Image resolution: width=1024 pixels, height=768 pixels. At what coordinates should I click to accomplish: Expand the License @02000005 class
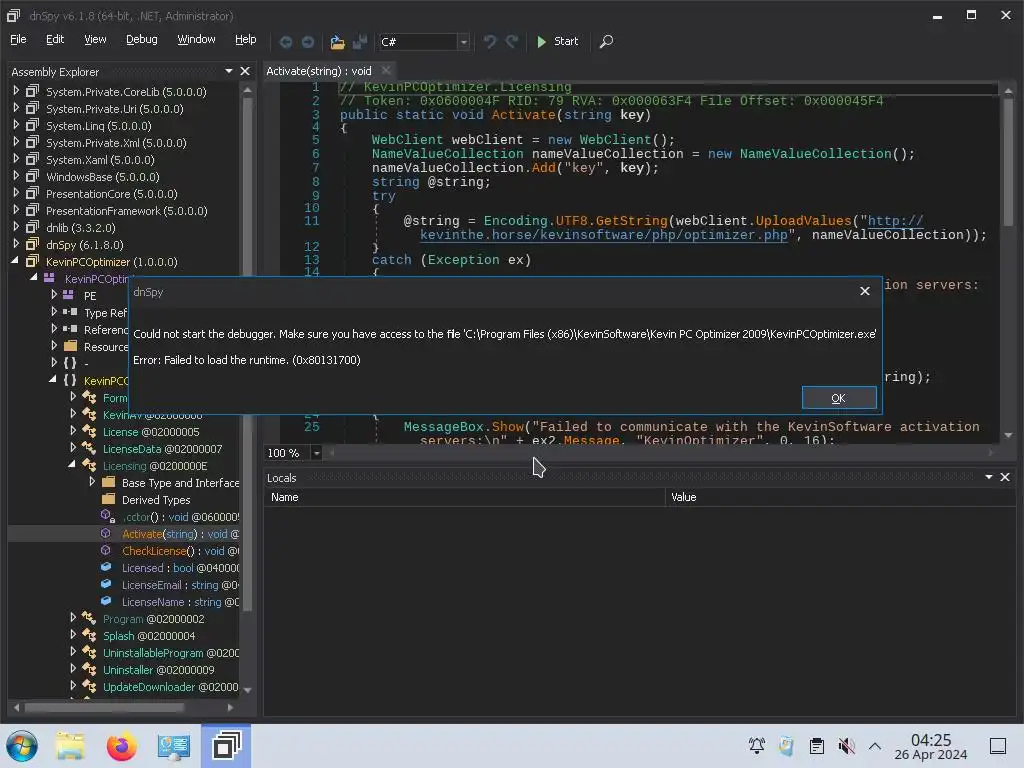(73, 430)
